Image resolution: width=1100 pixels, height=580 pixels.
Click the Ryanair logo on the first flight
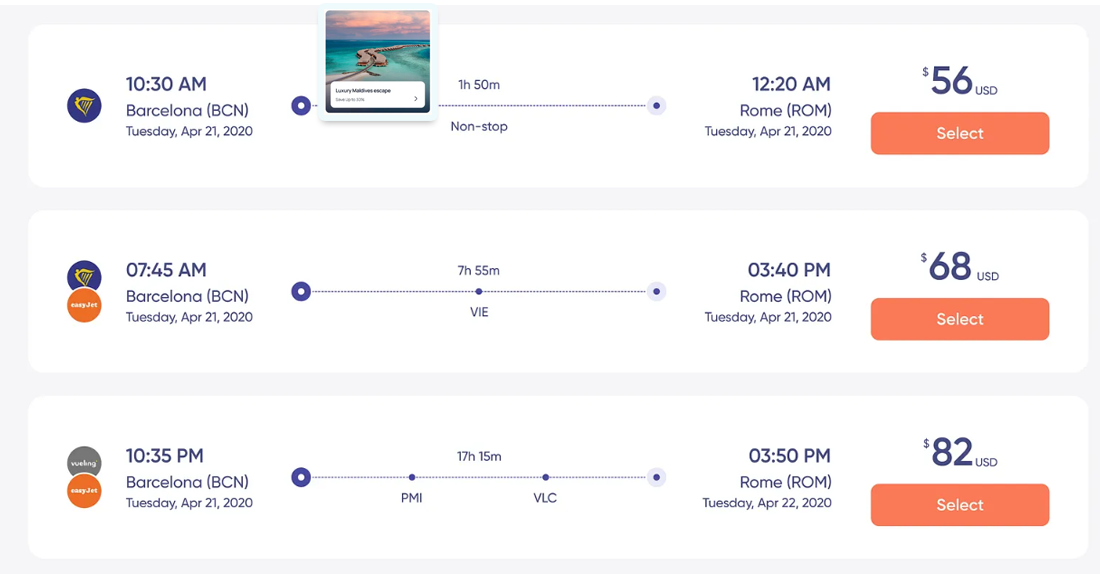click(84, 104)
